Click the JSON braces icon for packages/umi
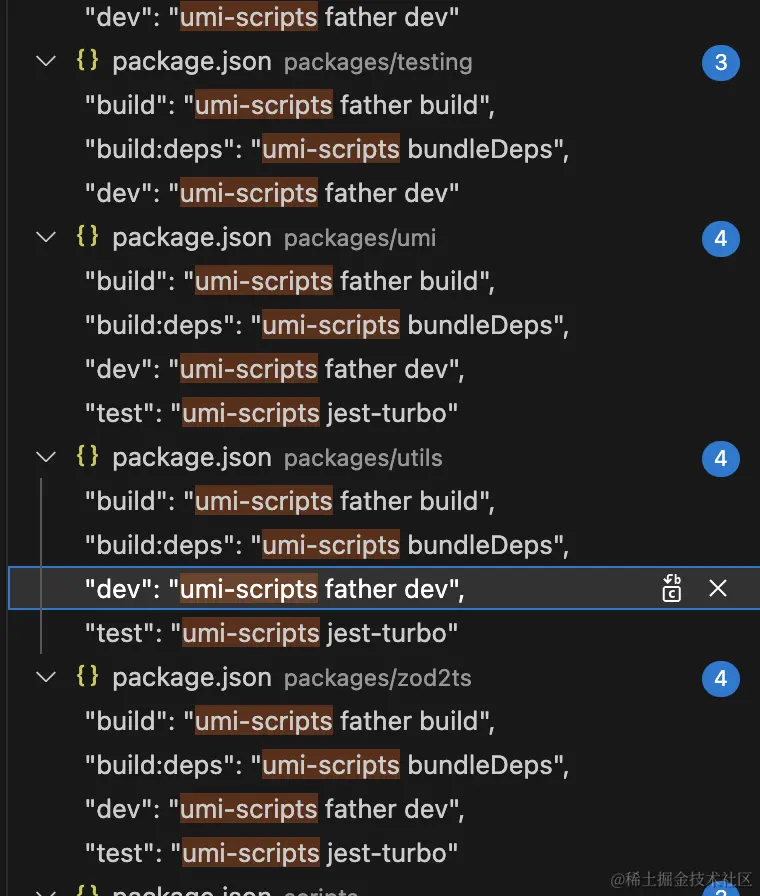Screen dimensions: 760x896 click(x=87, y=237)
